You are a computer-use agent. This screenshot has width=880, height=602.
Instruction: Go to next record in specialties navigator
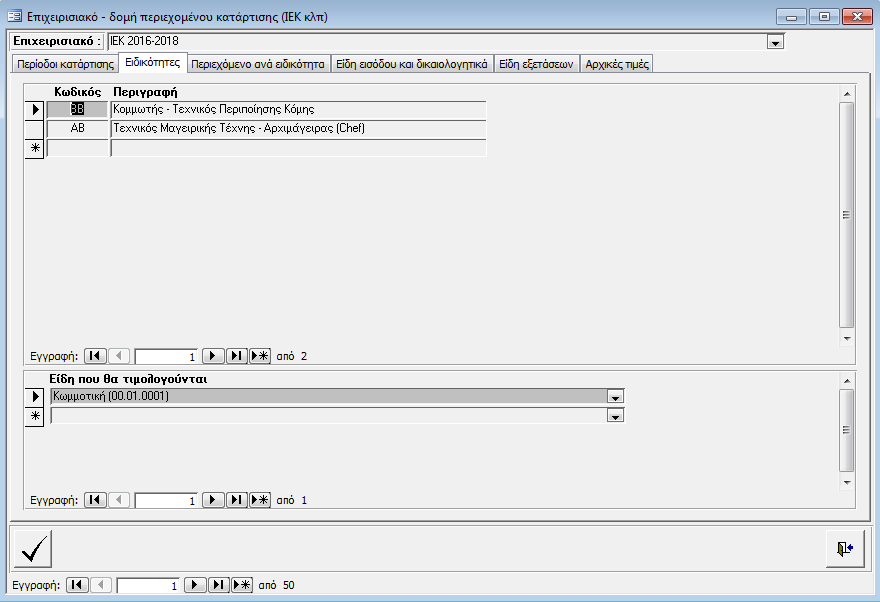[213, 356]
